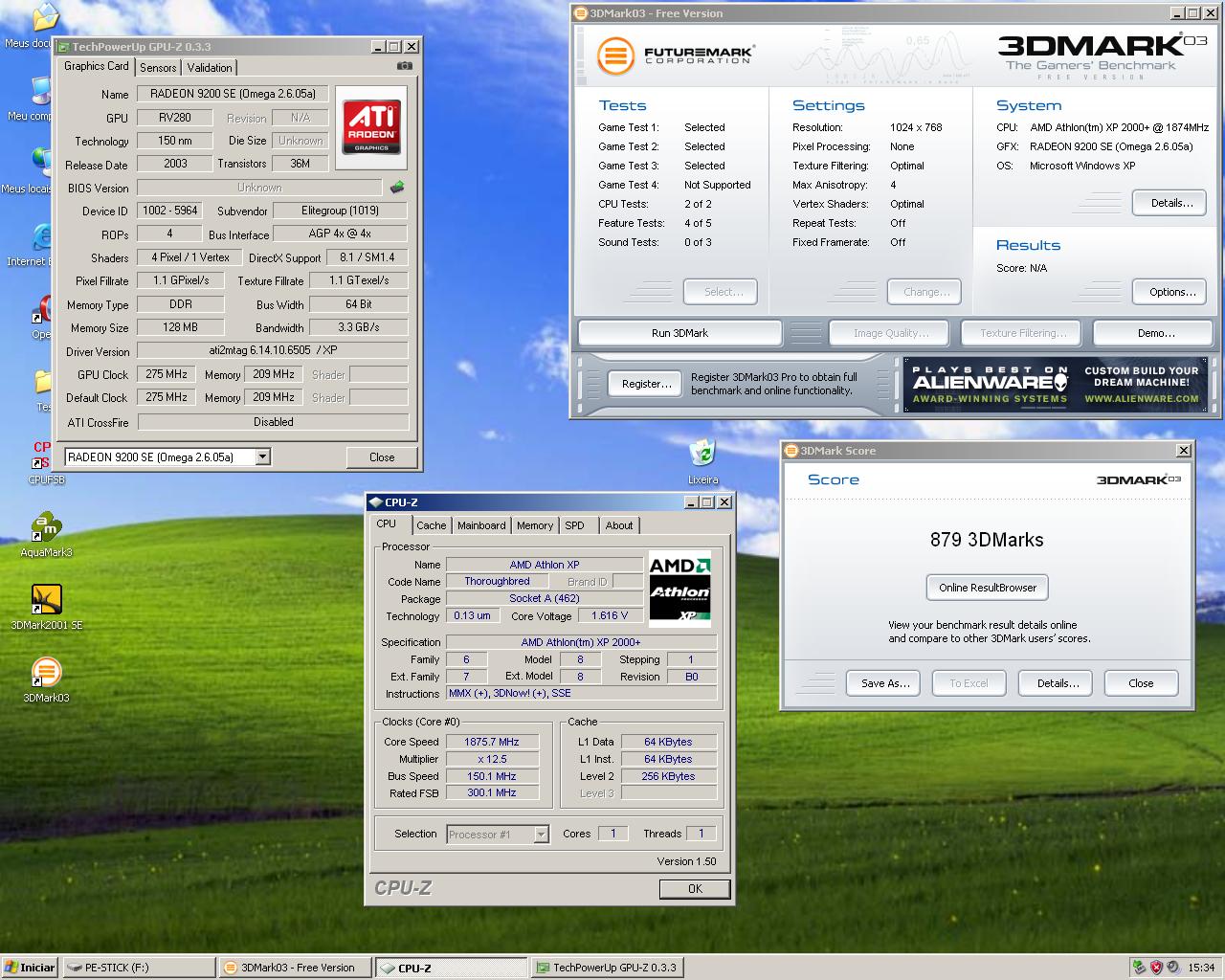Image resolution: width=1225 pixels, height=980 pixels.
Task: Click the Futuremark Corporation logo
Action: pos(675,56)
